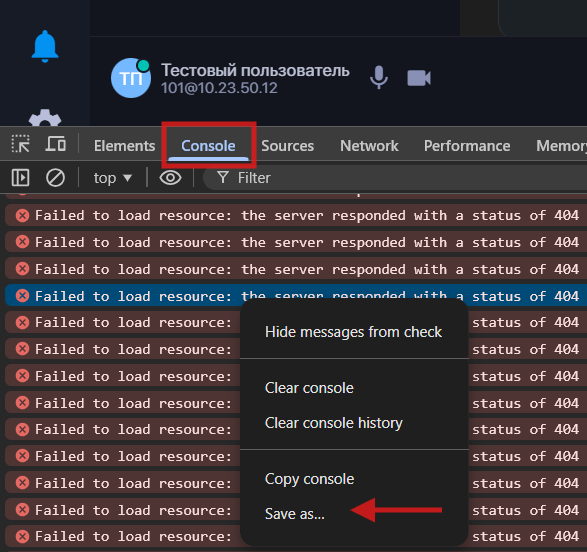Toggle the device toolbar icon
The height and width of the screenshot is (552, 587).
click(55, 144)
